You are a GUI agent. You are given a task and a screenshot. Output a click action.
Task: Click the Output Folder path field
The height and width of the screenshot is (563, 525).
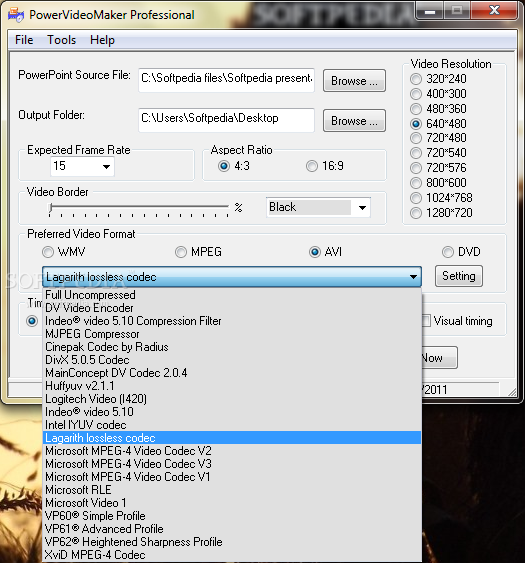click(227, 120)
